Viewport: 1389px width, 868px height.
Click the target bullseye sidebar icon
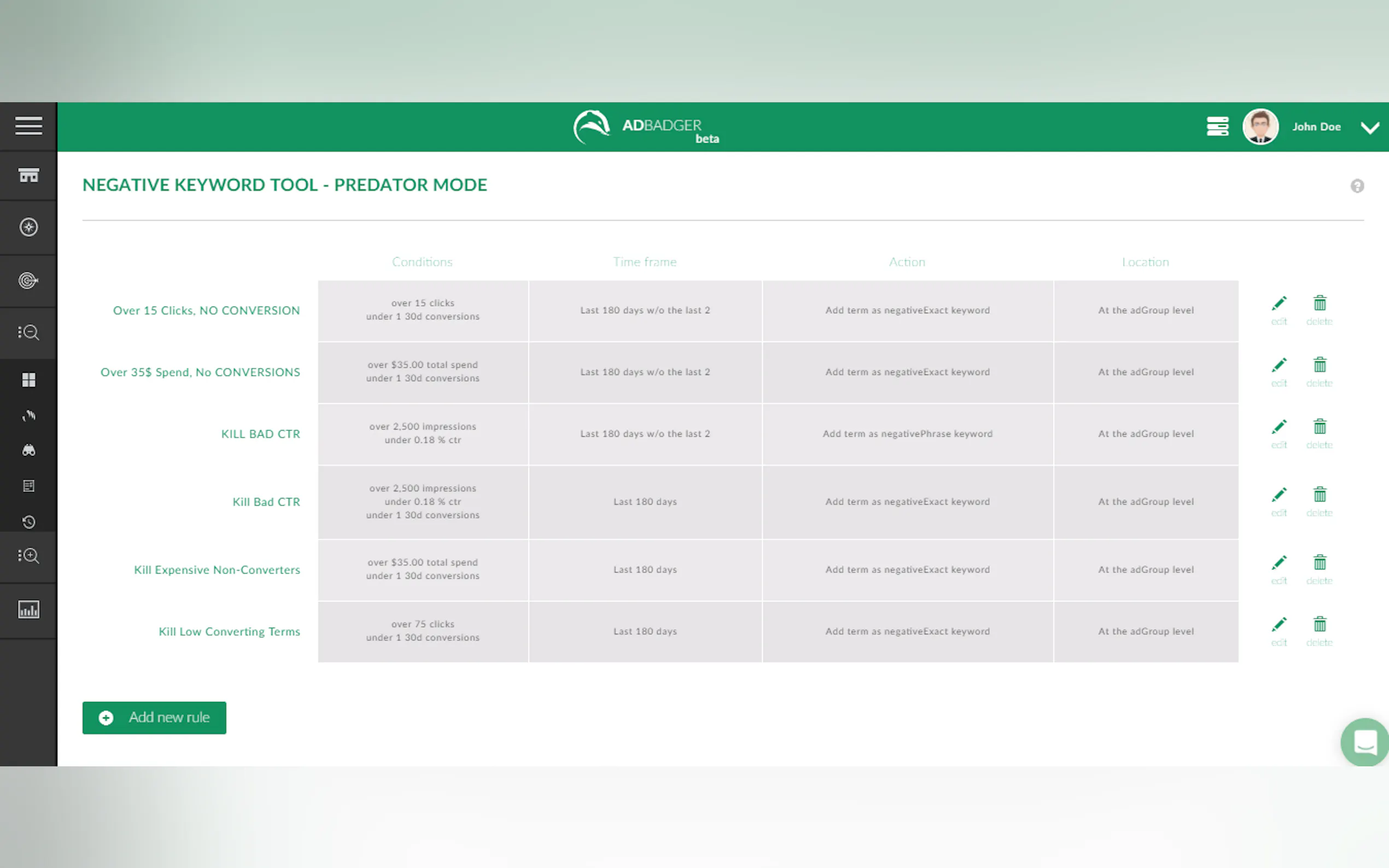click(28, 280)
